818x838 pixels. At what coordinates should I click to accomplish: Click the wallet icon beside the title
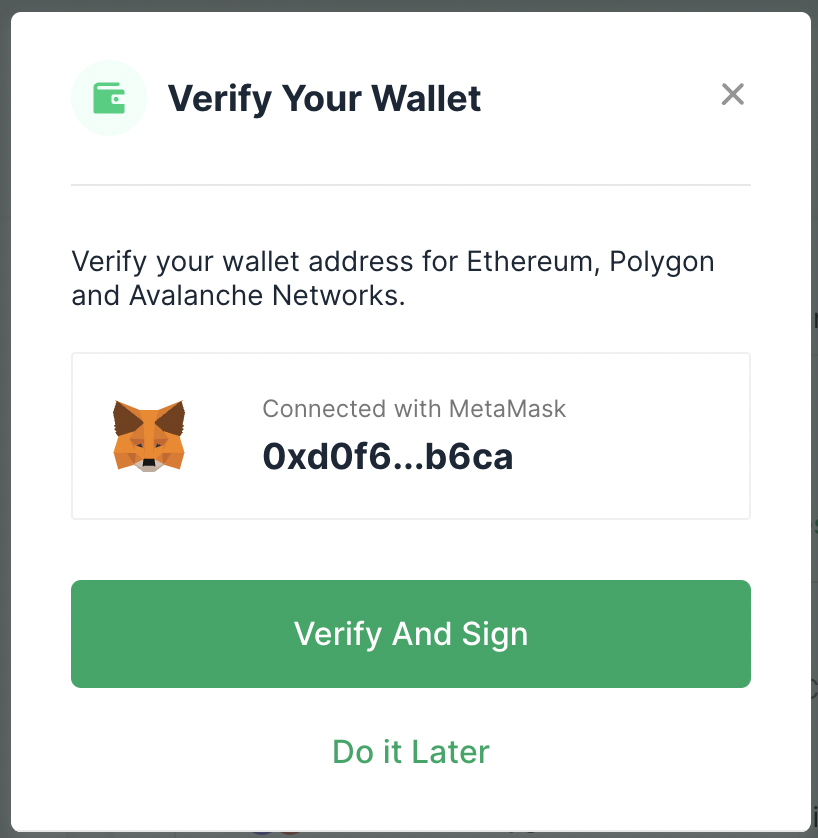pos(109,98)
